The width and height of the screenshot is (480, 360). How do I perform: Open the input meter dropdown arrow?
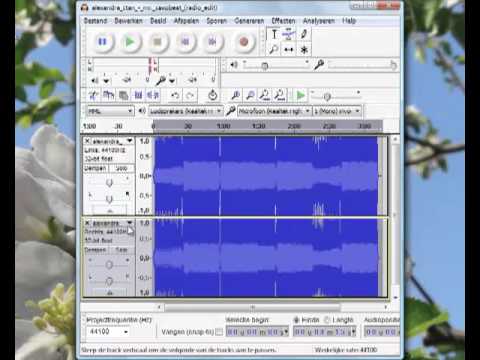pos(172,81)
